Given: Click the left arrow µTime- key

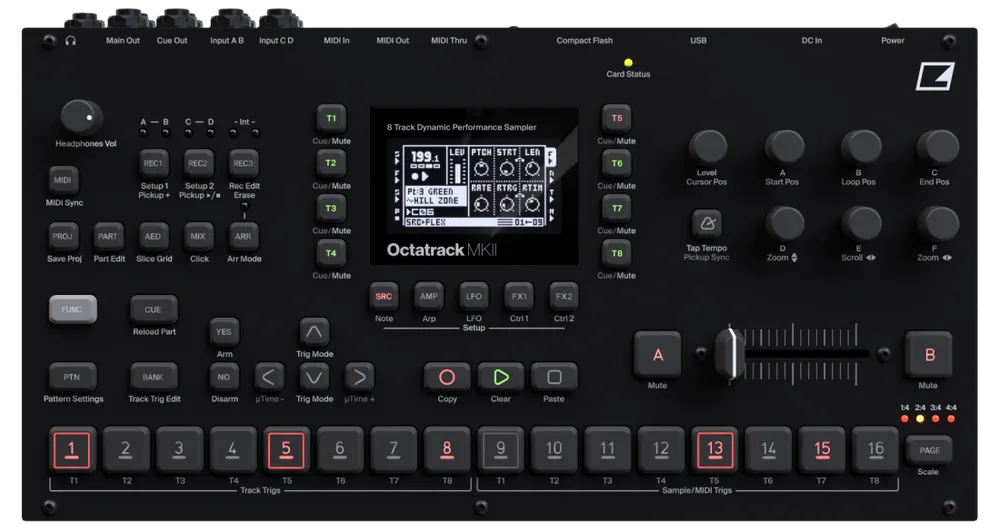Looking at the screenshot, I should point(268,377).
